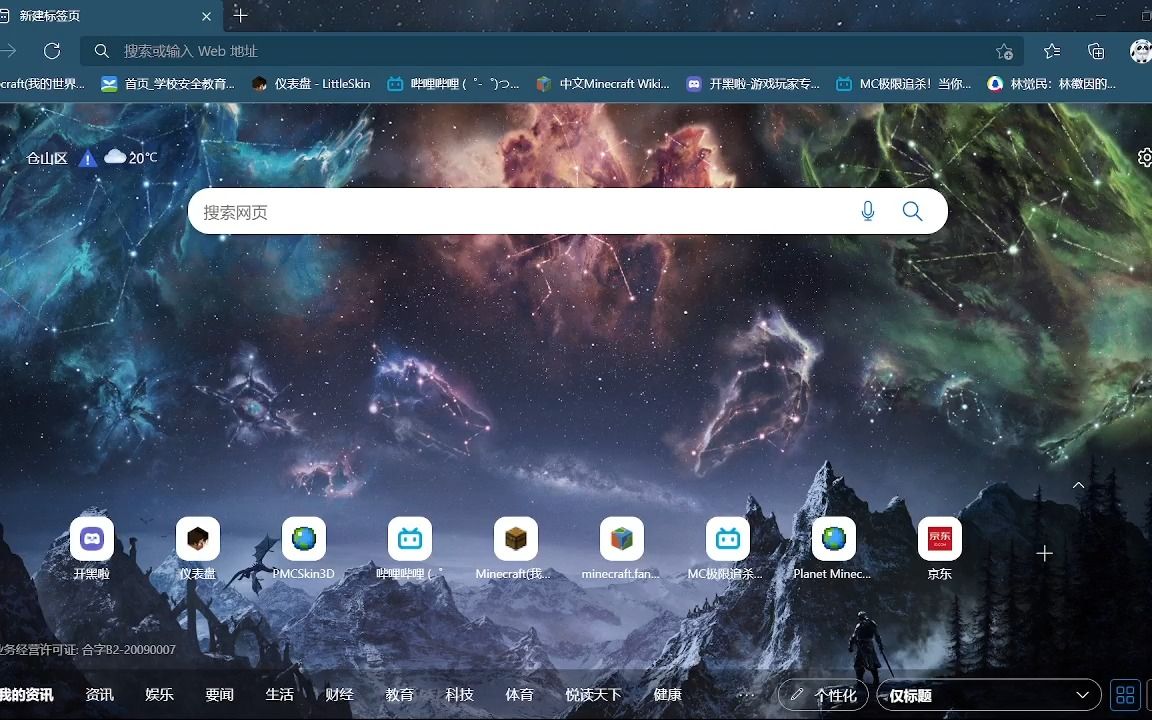This screenshot has height=720, width=1152.
Task: Open the Favorites list icon
Action: [x=1052, y=50]
